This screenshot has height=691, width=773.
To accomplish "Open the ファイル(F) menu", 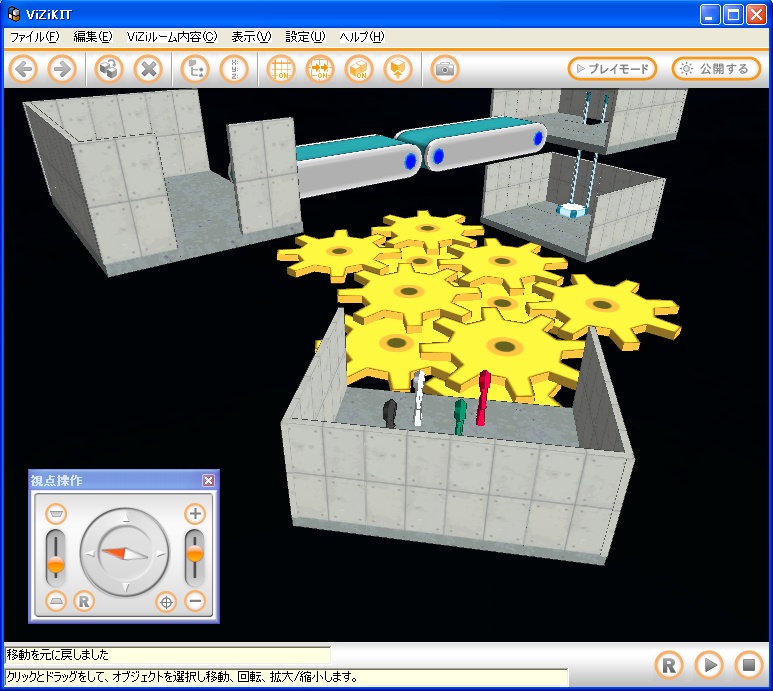I will pyautogui.click(x=34, y=37).
